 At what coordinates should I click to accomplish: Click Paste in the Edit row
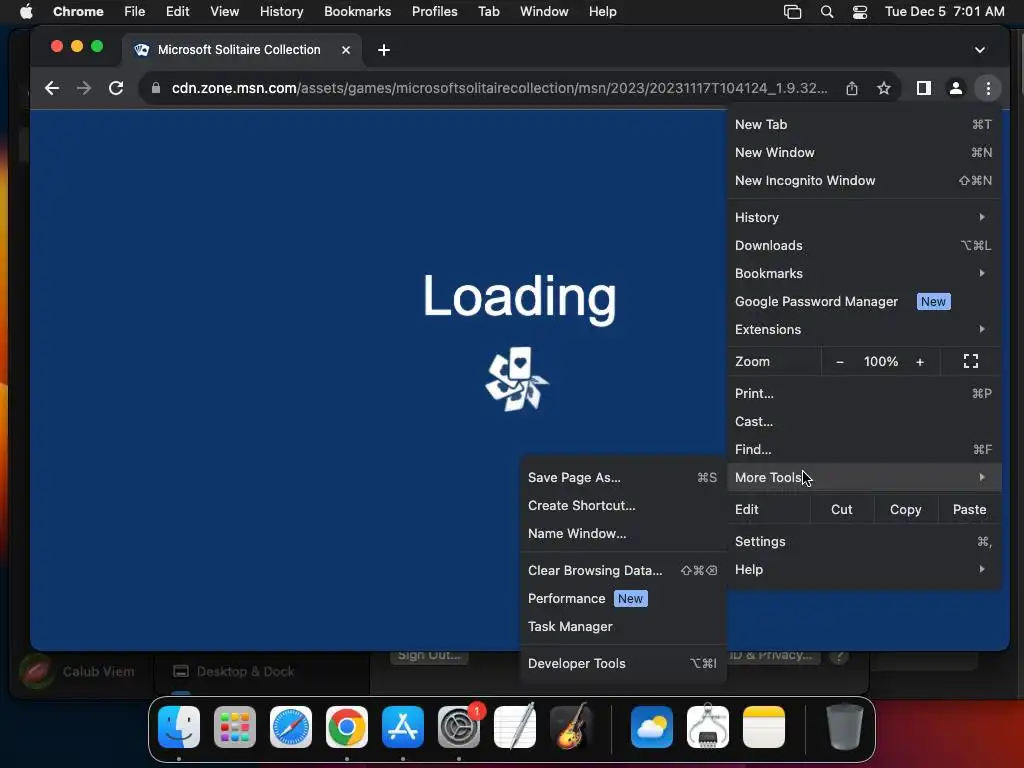[969, 509]
